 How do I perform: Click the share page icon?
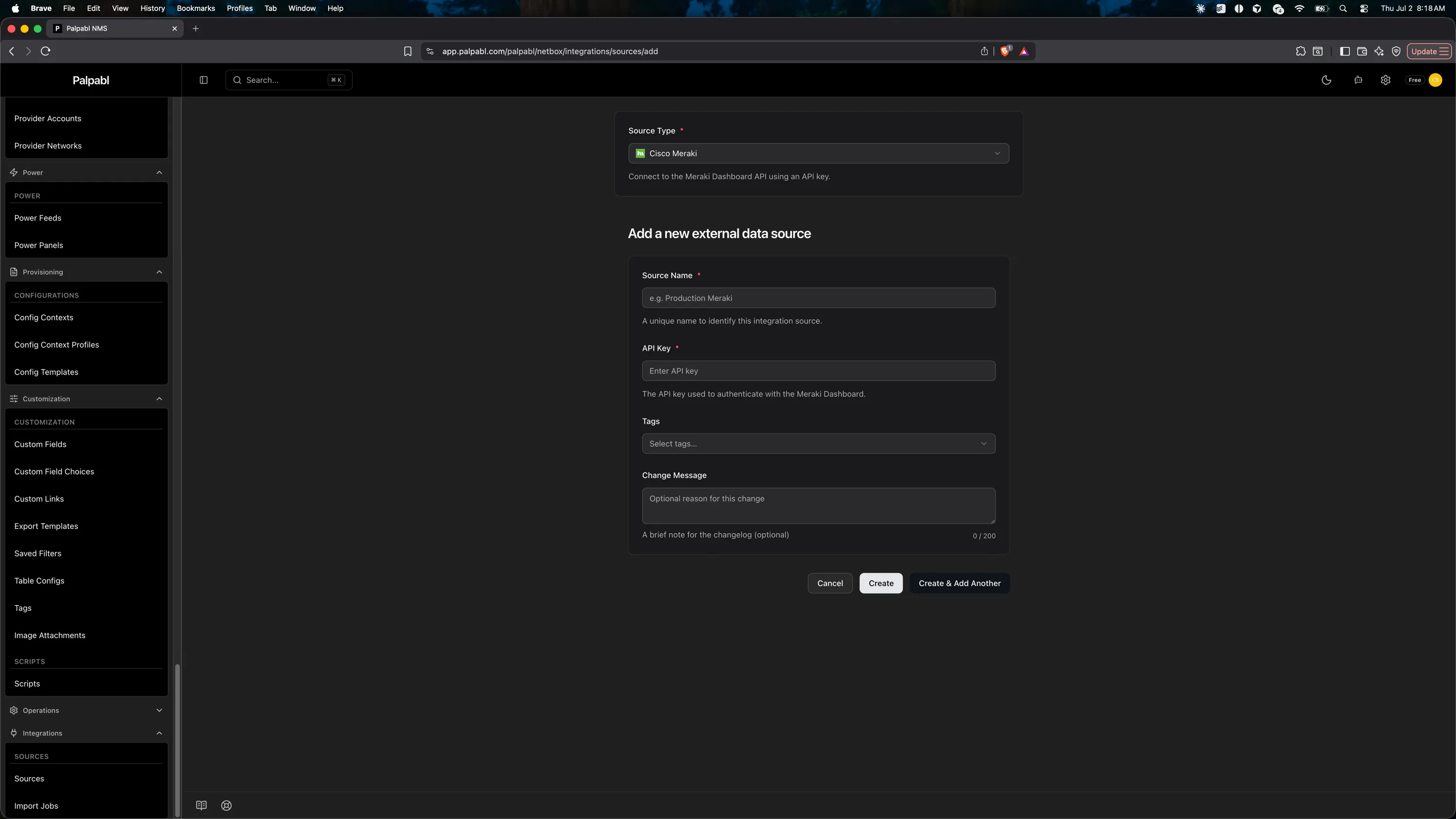(x=984, y=51)
